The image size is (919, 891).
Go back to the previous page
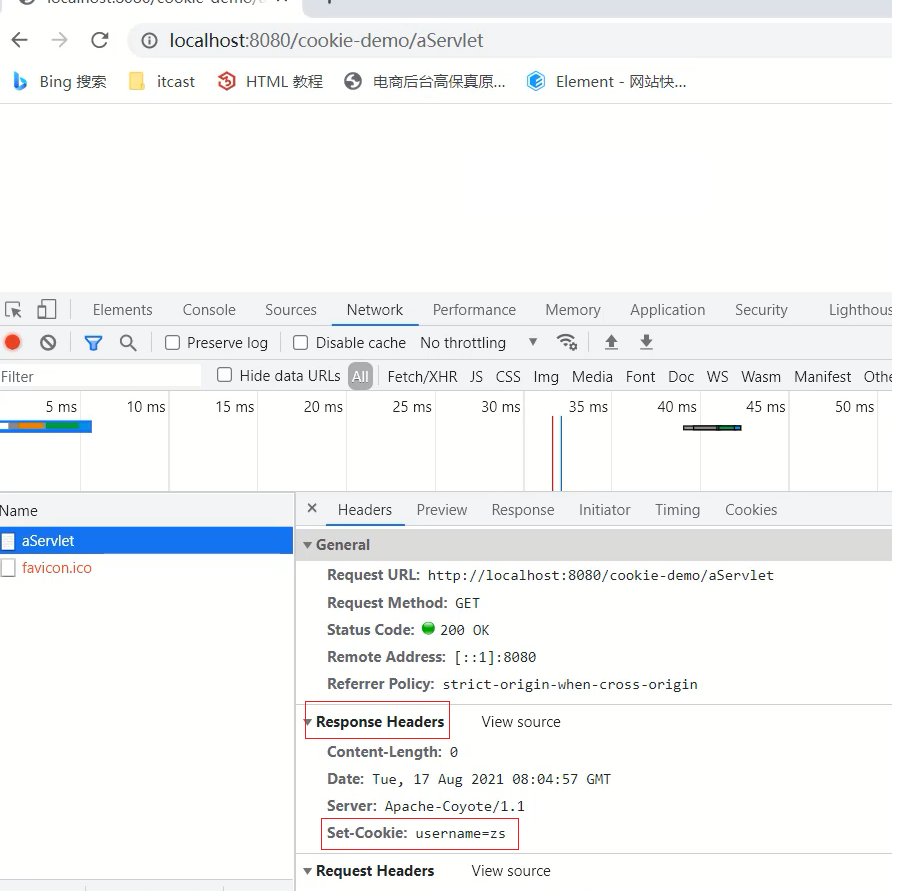pyautogui.click(x=20, y=40)
